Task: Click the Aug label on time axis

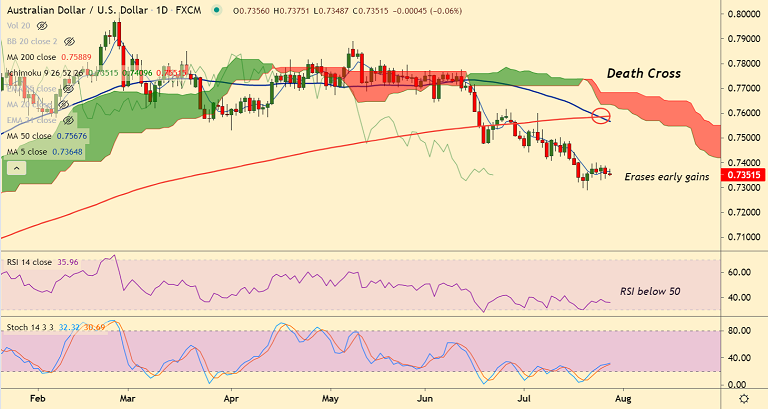Action: pos(623,398)
